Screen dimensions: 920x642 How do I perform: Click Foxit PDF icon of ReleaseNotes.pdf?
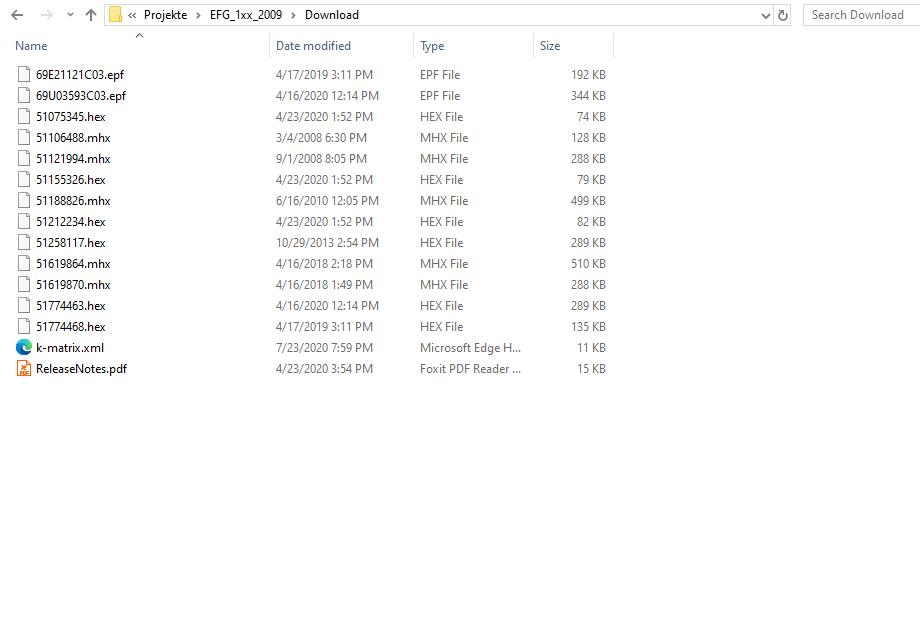coord(23,369)
